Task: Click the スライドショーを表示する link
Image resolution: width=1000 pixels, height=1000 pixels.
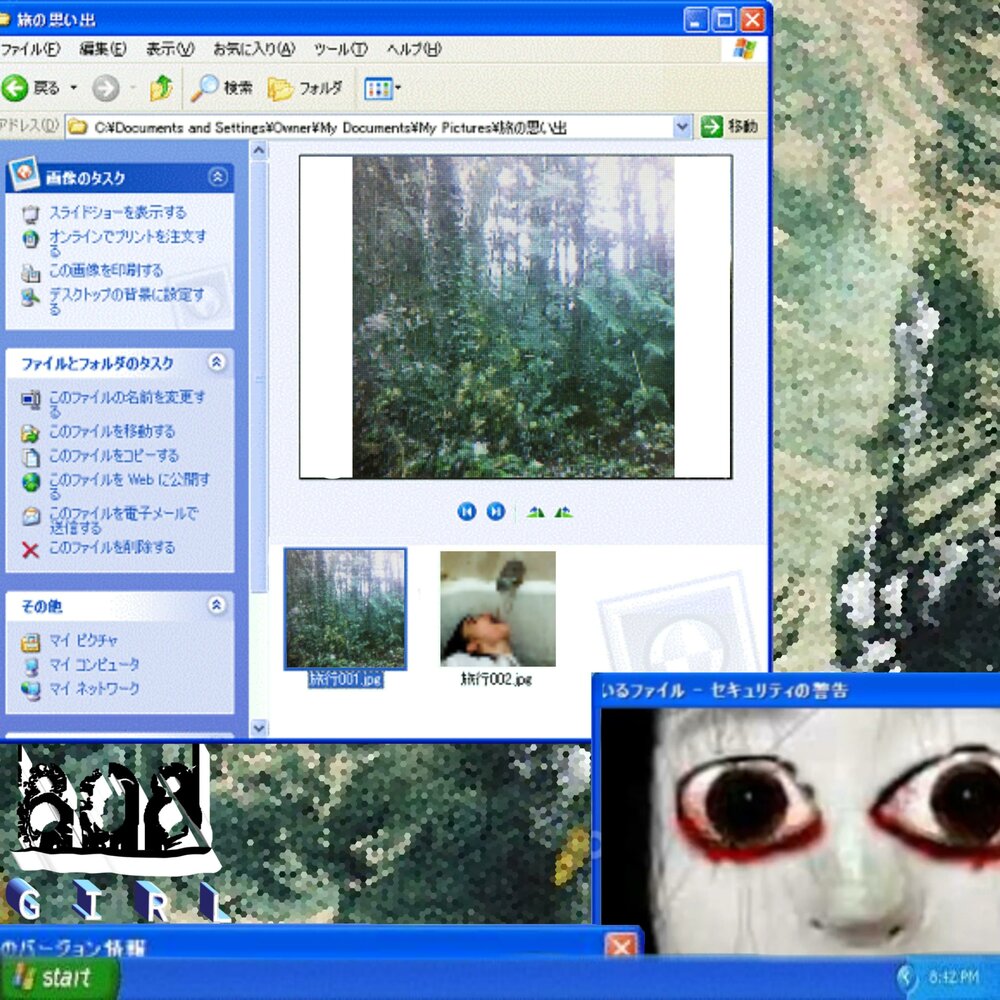Action: pyautogui.click(x=117, y=212)
